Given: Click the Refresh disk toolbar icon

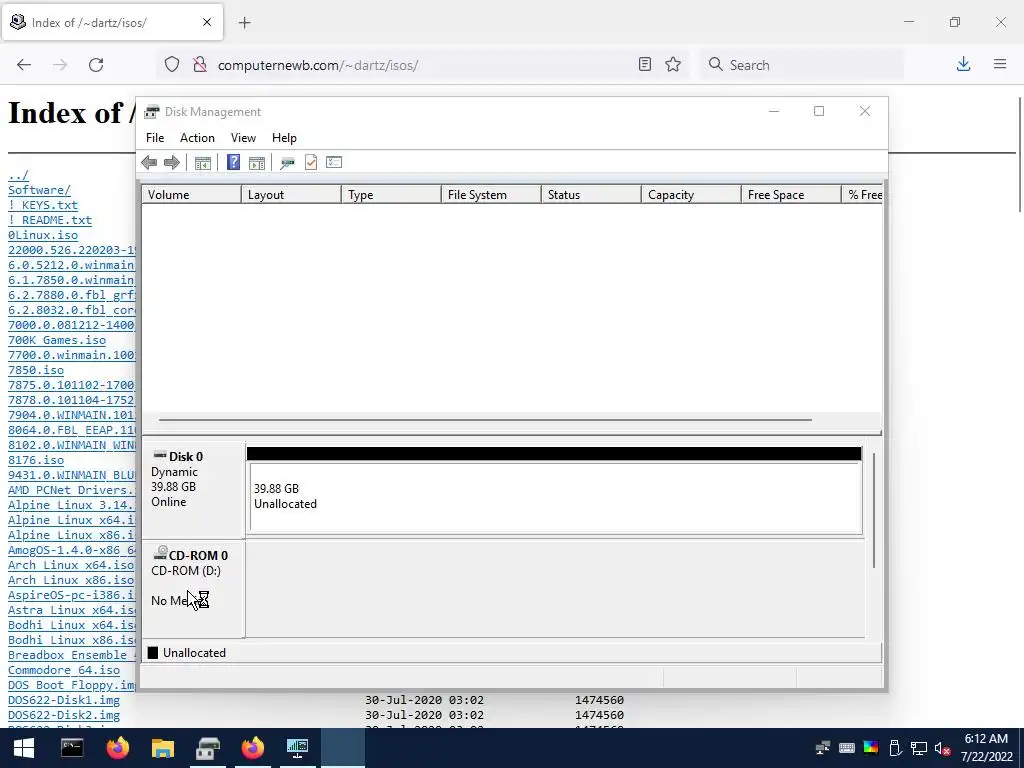Looking at the screenshot, I should 287,163.
